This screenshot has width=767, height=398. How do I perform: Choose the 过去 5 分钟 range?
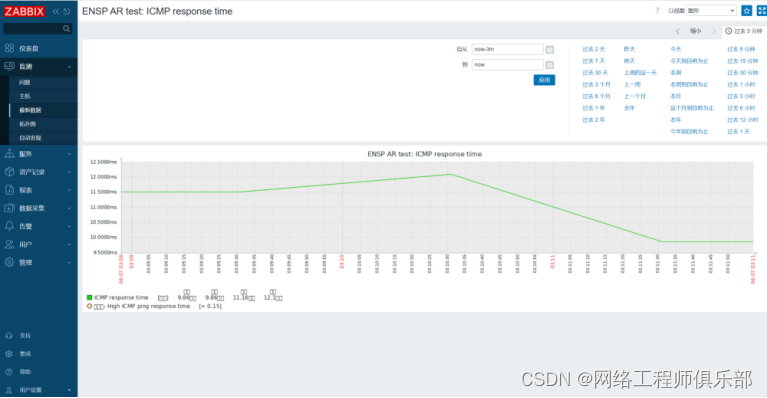[741, 49]
